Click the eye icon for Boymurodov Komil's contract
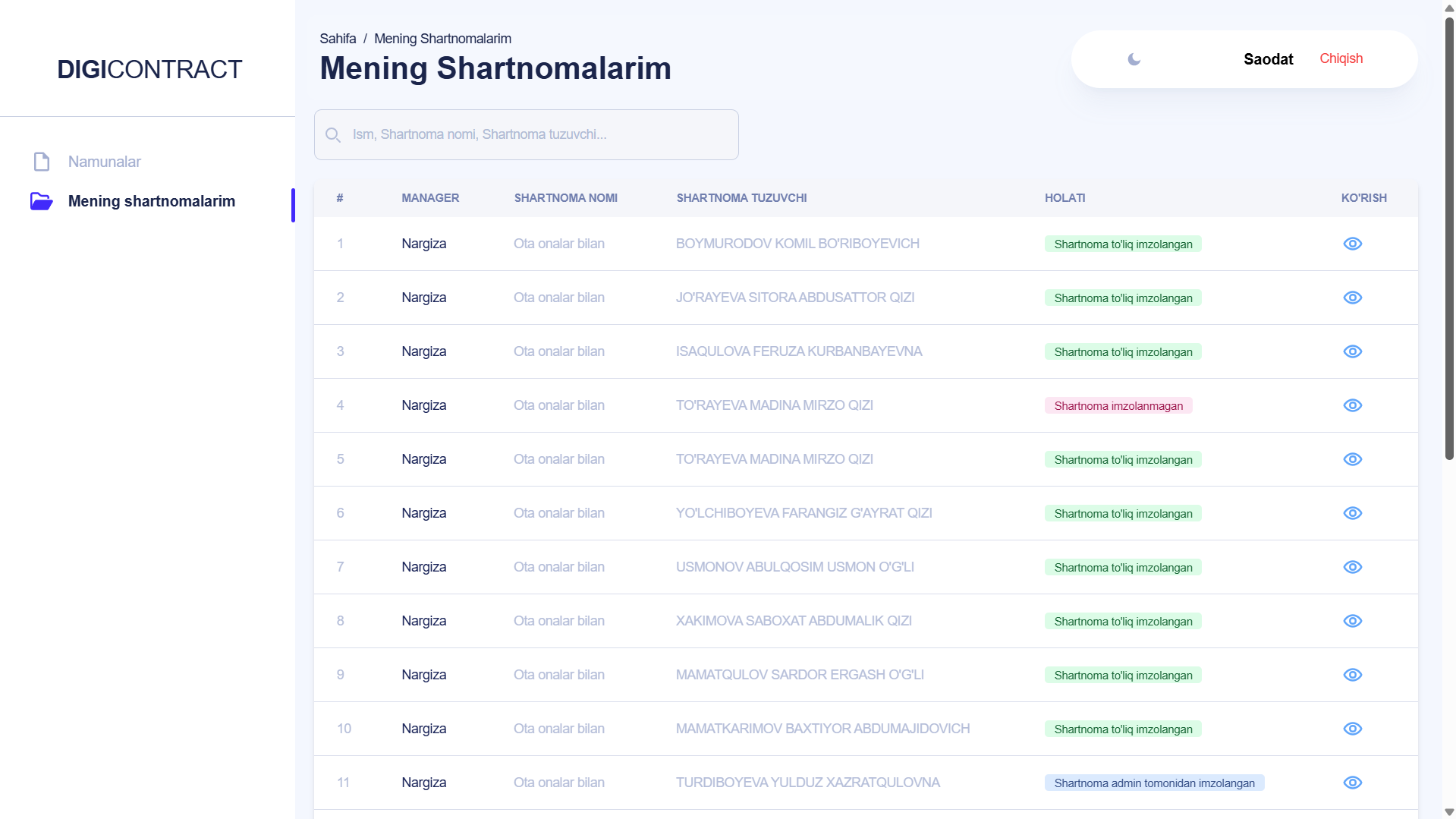Viewport: 1456px width, 819px height. pyautogui.click(x=1352, y=244)
